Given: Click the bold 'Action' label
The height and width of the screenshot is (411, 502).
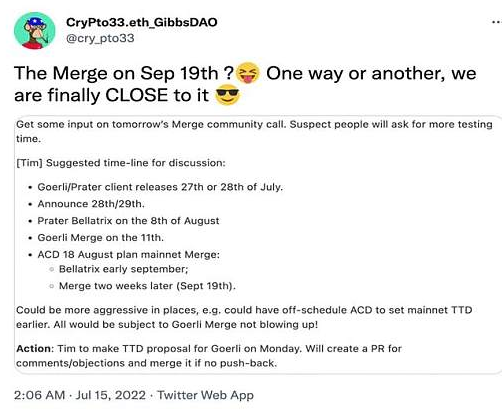Looking at the screenshot, I should tap(35, 349).
